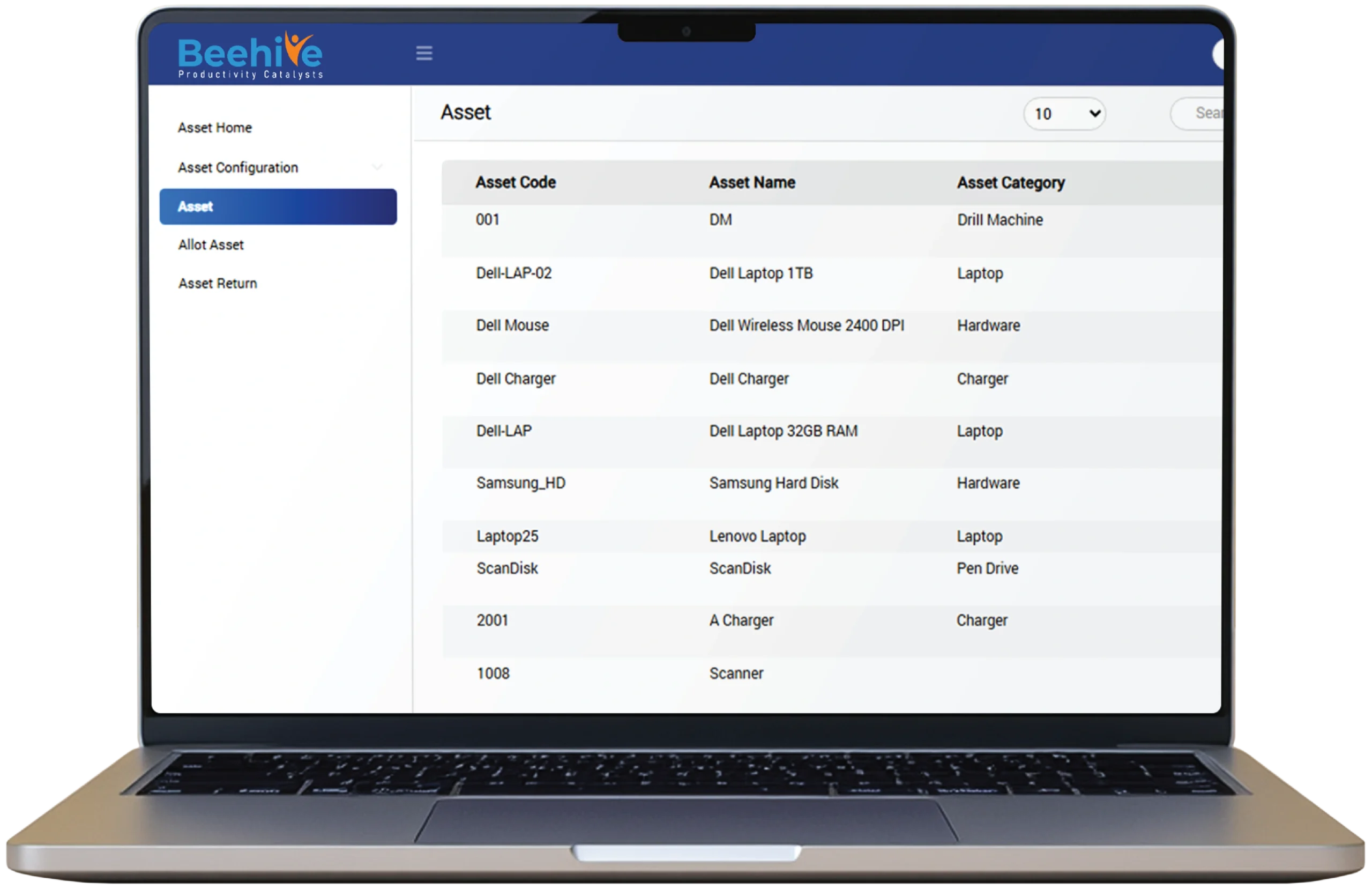Select the Samsung_HD asset code

coord(520,483)
